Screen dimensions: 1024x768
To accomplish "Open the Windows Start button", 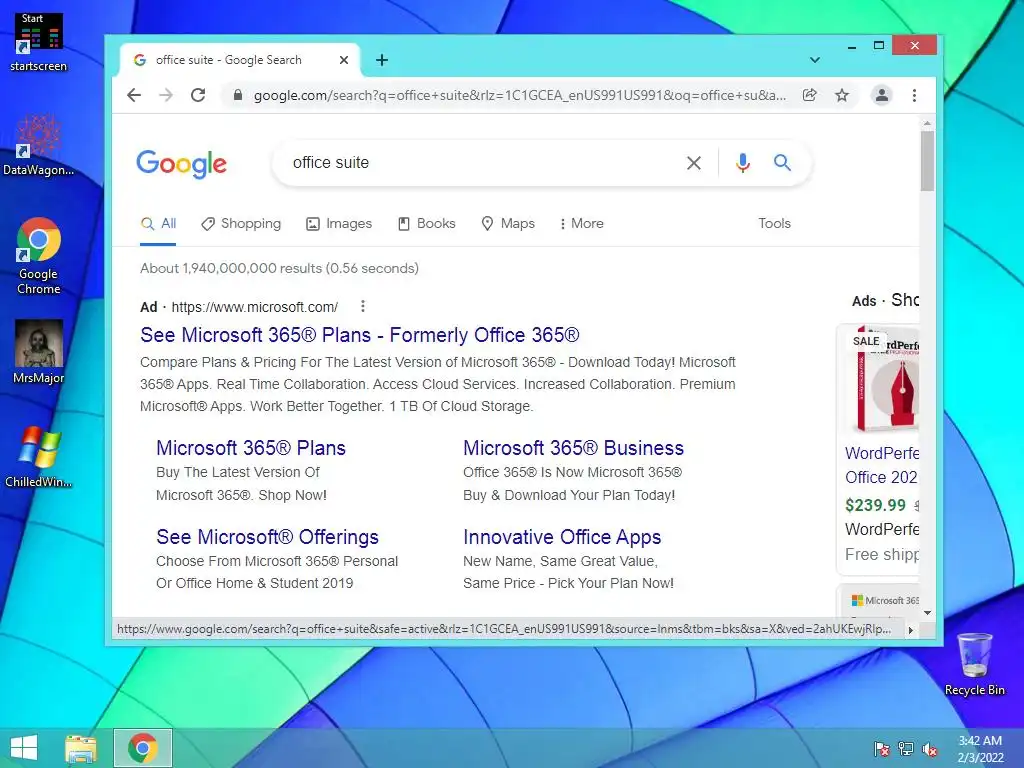I will [x=24, y=748].
